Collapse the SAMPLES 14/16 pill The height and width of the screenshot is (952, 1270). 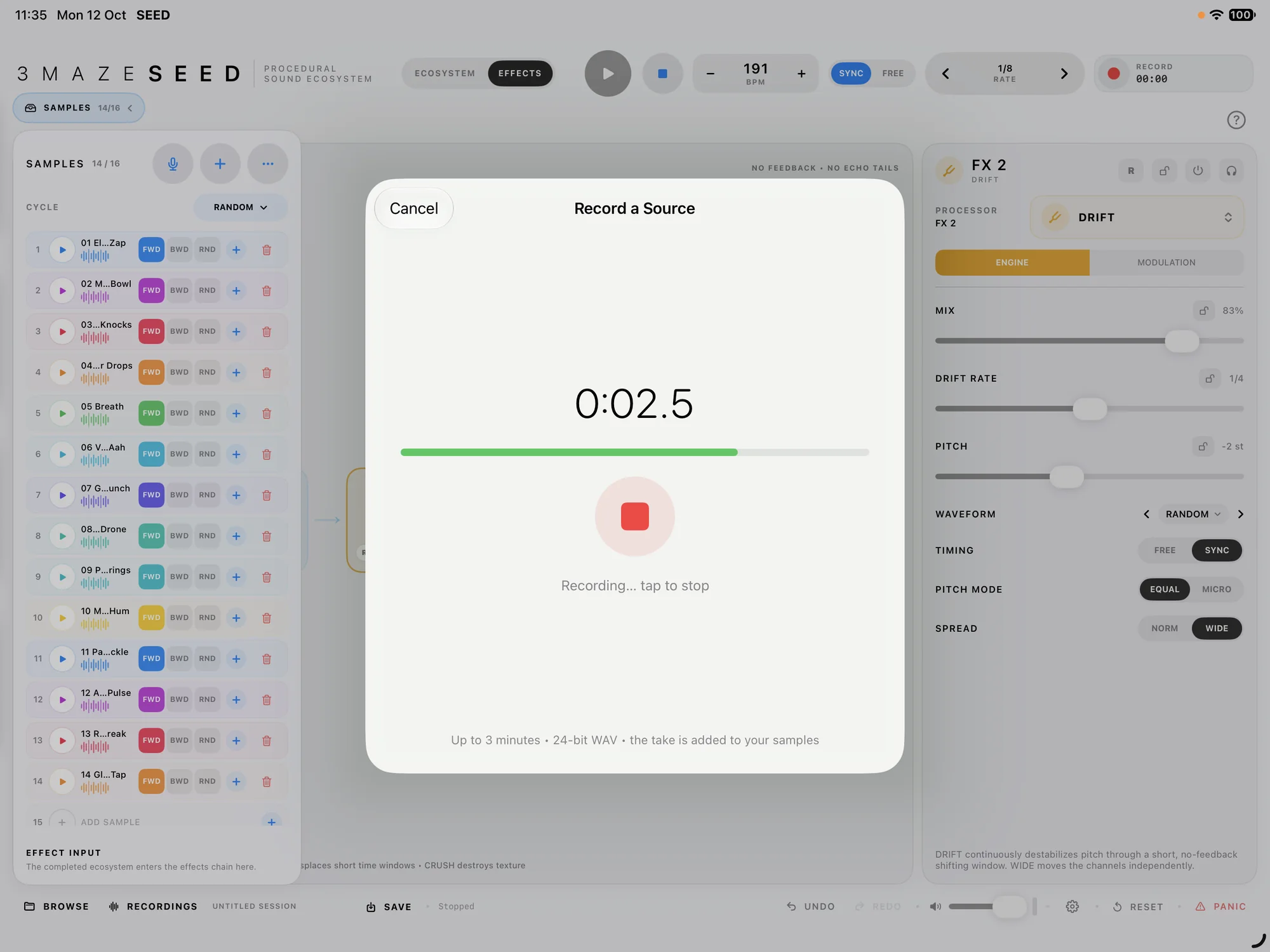[79, 108]
